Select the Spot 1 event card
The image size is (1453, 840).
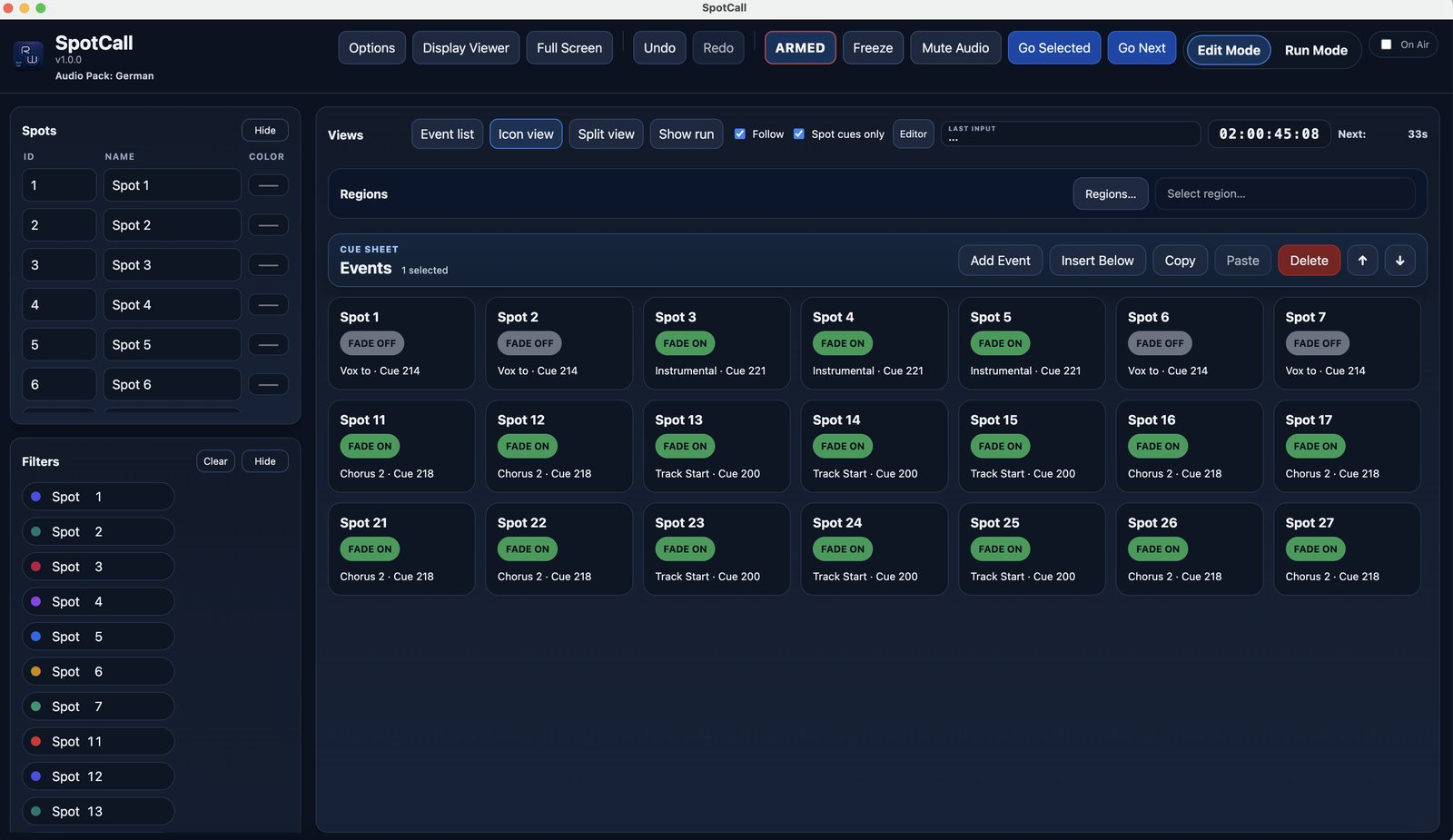click(401, 343)
